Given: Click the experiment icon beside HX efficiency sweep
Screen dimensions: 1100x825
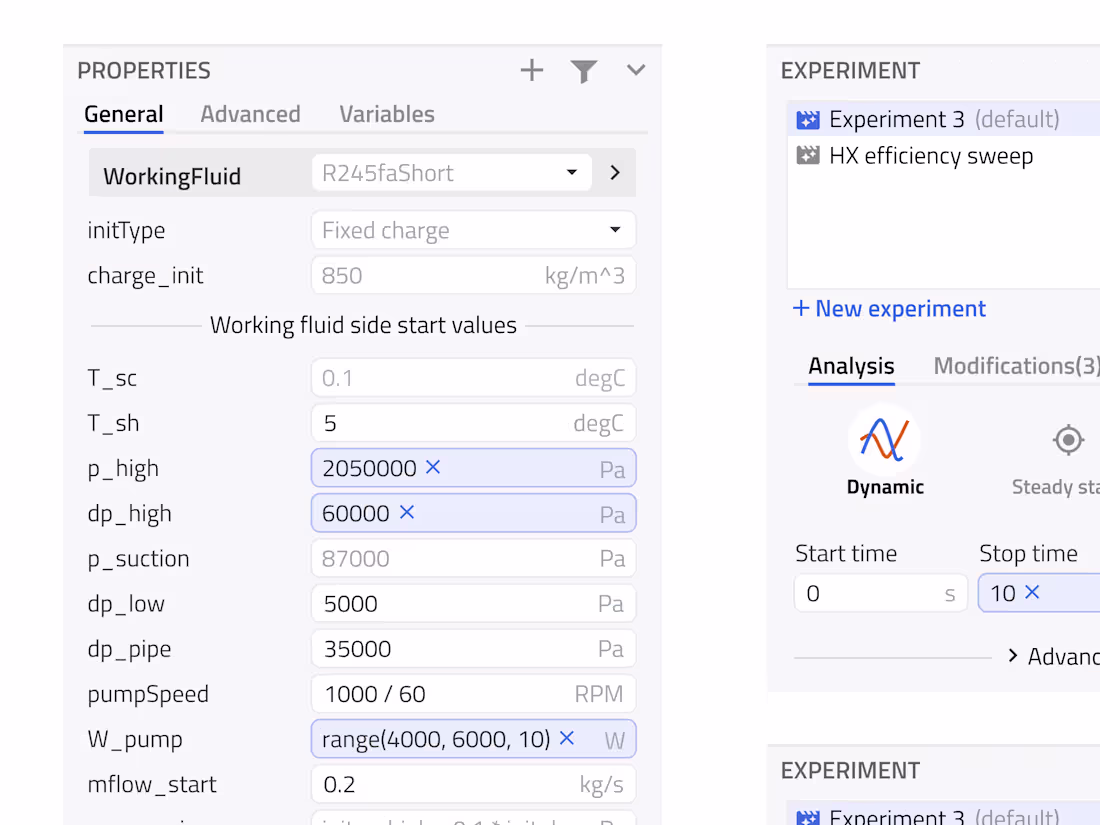Looking at the screenshot, I should pos(807,155).
